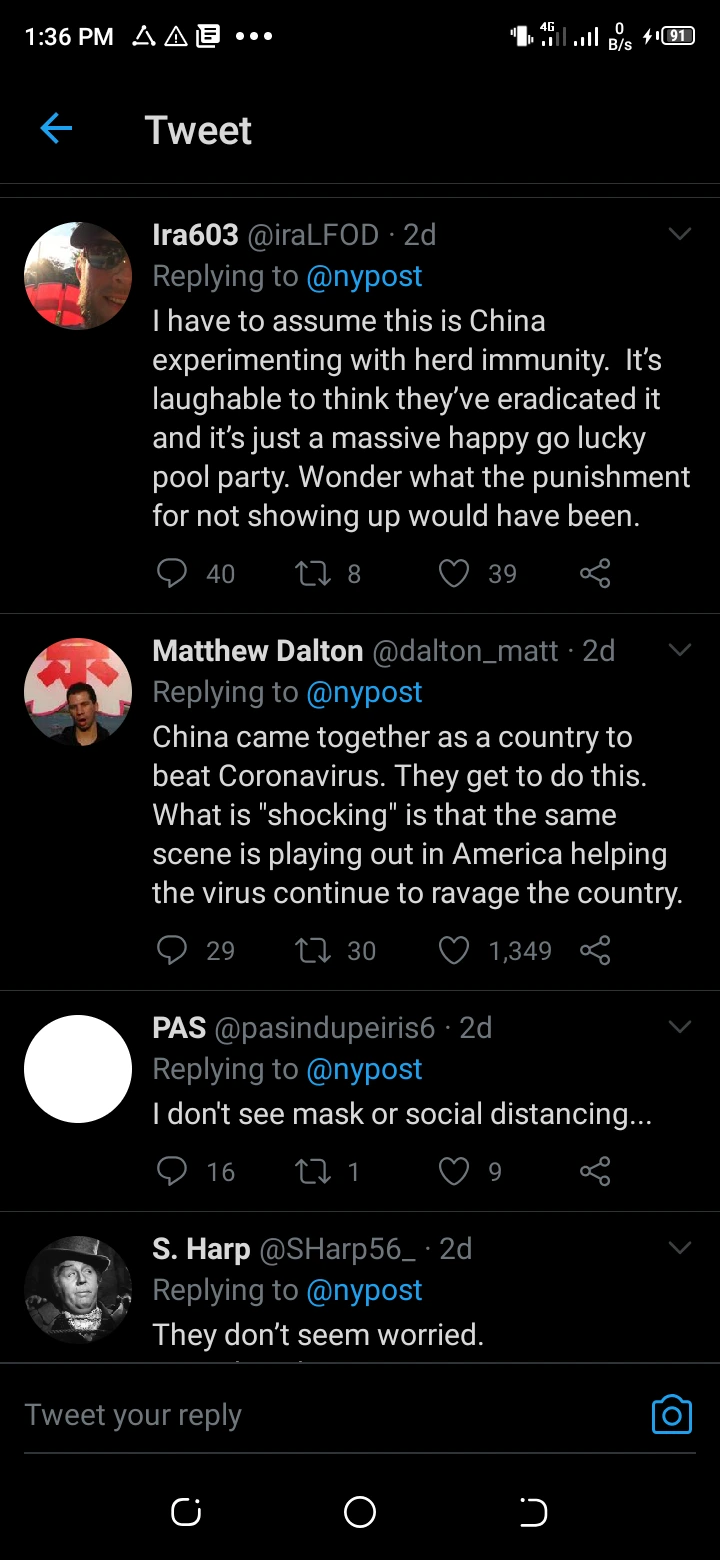
Task: Reply to PAS's tweet via comment icon
Action: 172,1171
